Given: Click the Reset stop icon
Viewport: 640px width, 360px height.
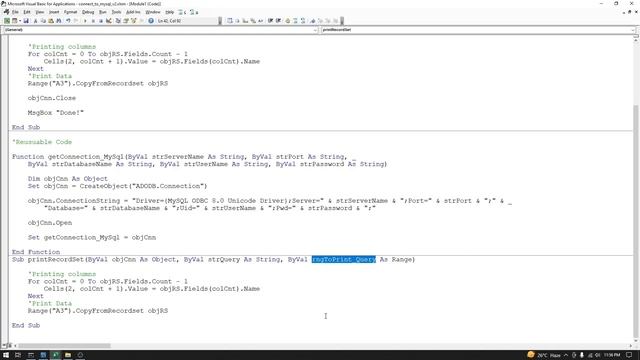Looking at the screenshot, I should tap(101, 21).
